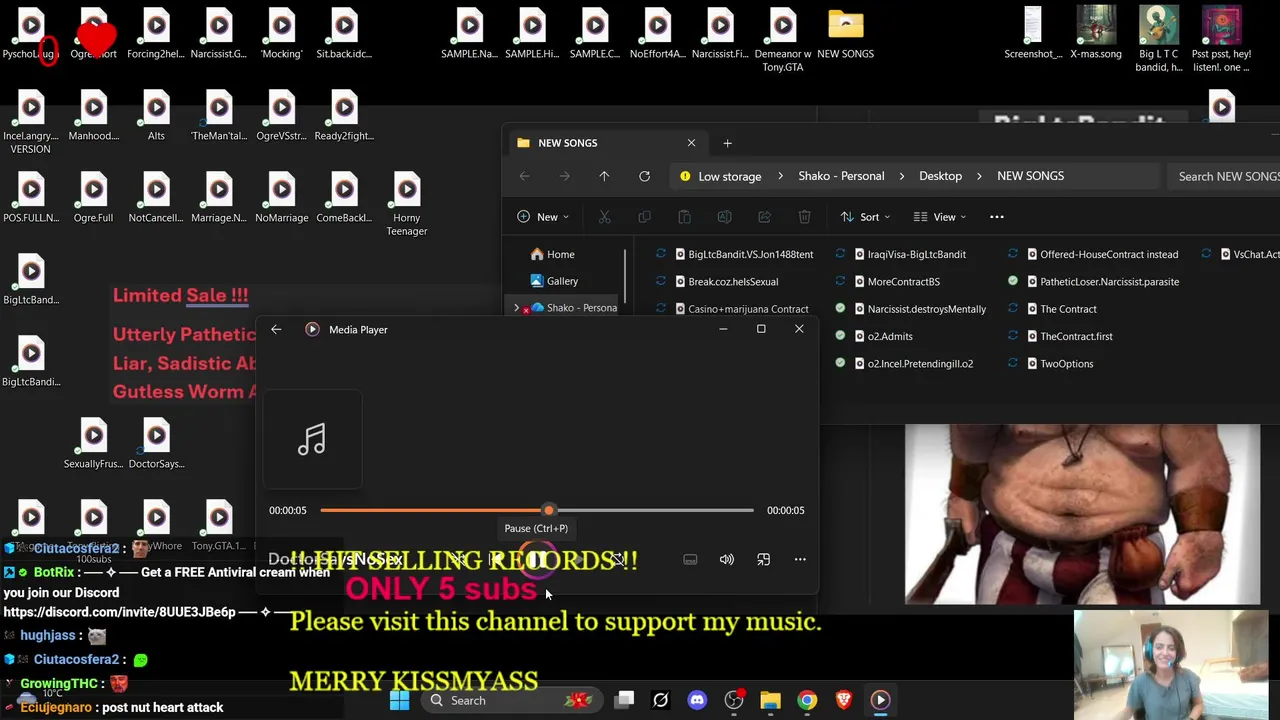Open Windows Start menu
1280x720 pixels.
(399, 700)
